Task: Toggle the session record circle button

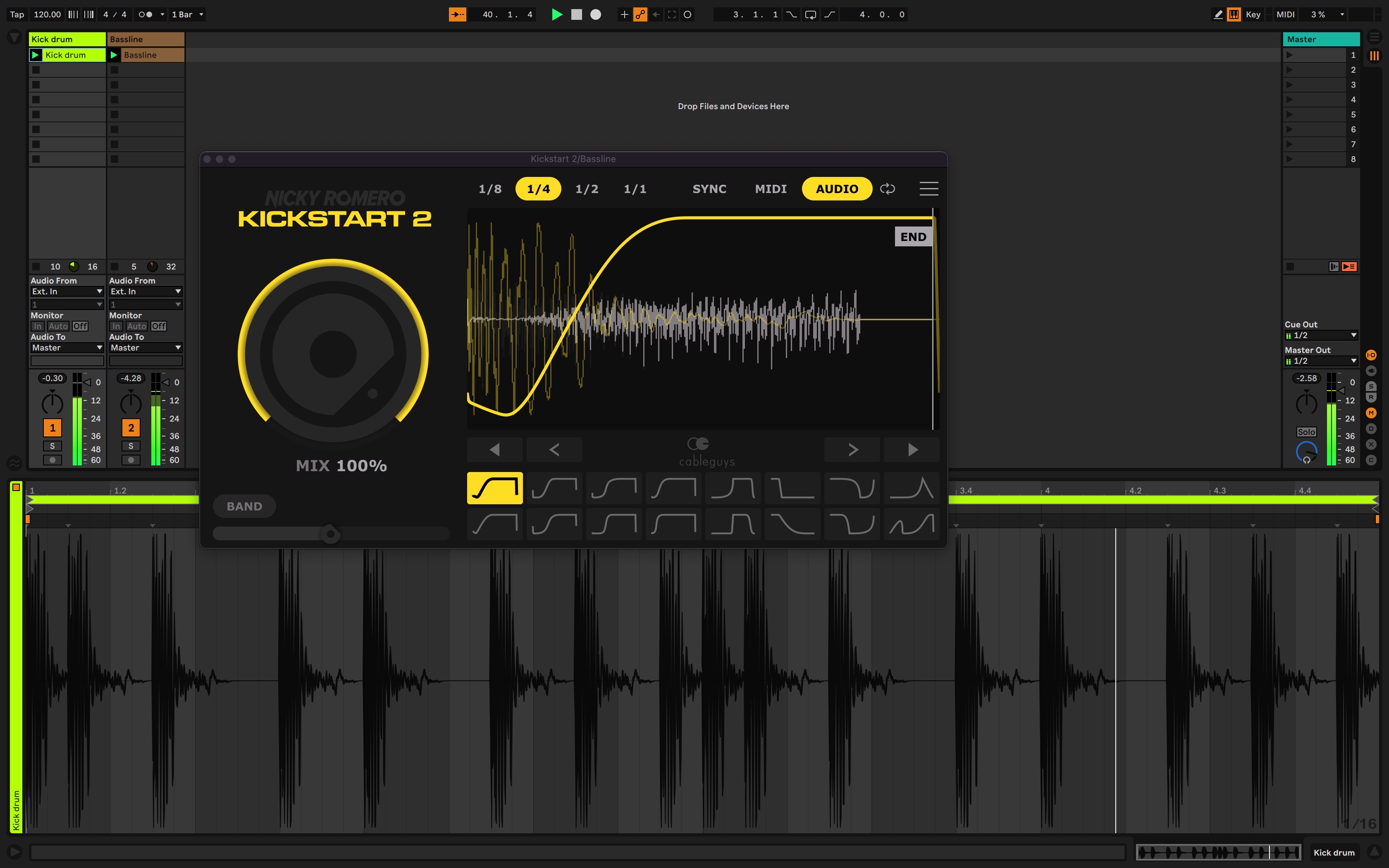Action: click(x=687, y=14)
